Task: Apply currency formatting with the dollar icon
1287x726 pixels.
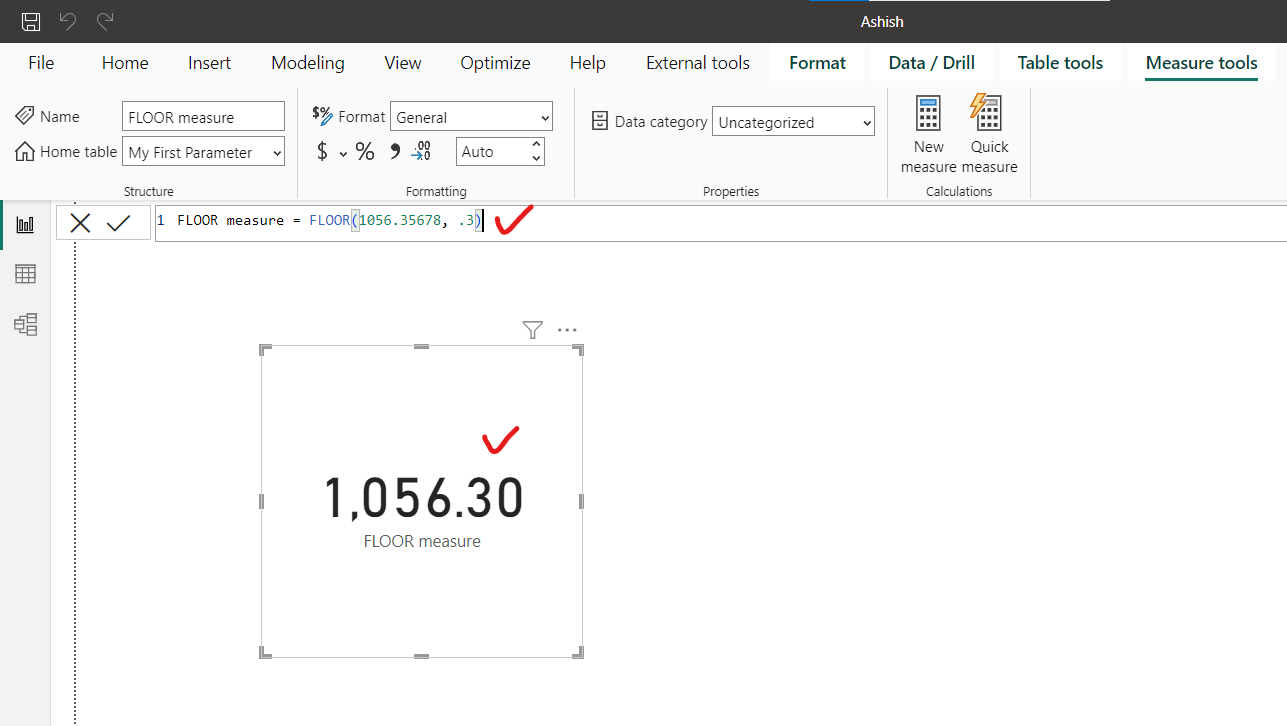Action: [320, 151]
